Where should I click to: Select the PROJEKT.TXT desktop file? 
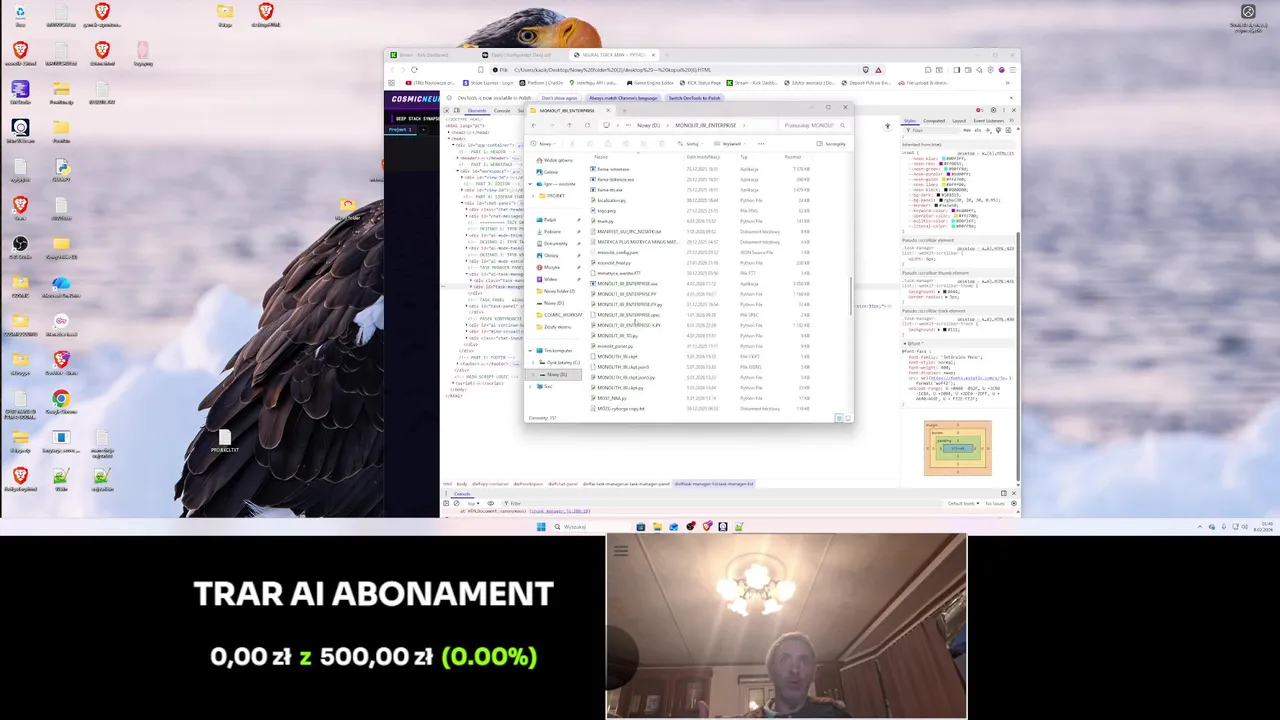tap(224, 441)
